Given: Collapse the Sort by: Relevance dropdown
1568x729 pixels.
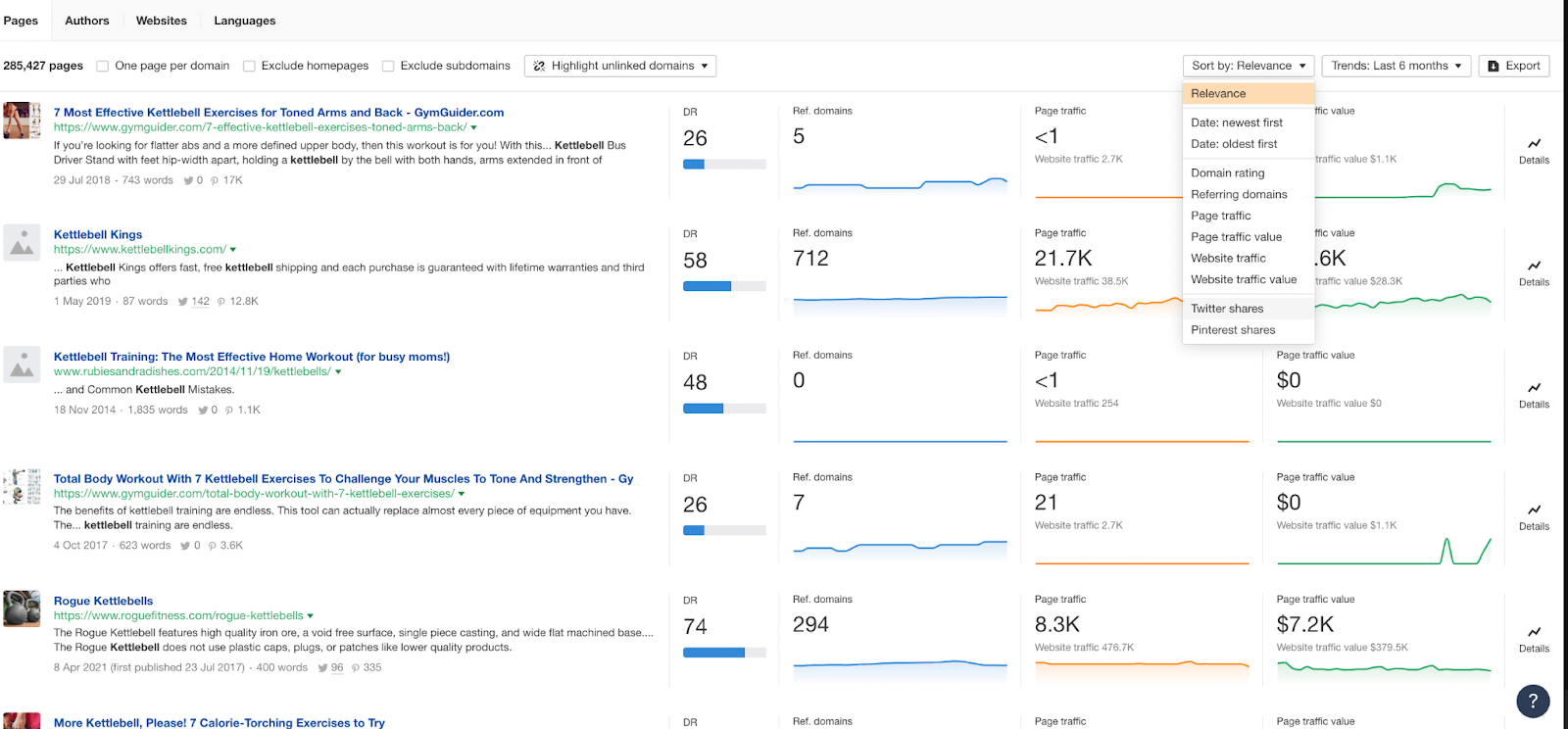Looking at the screenshot, I should pyautogui.click(x=1249, y=66).
